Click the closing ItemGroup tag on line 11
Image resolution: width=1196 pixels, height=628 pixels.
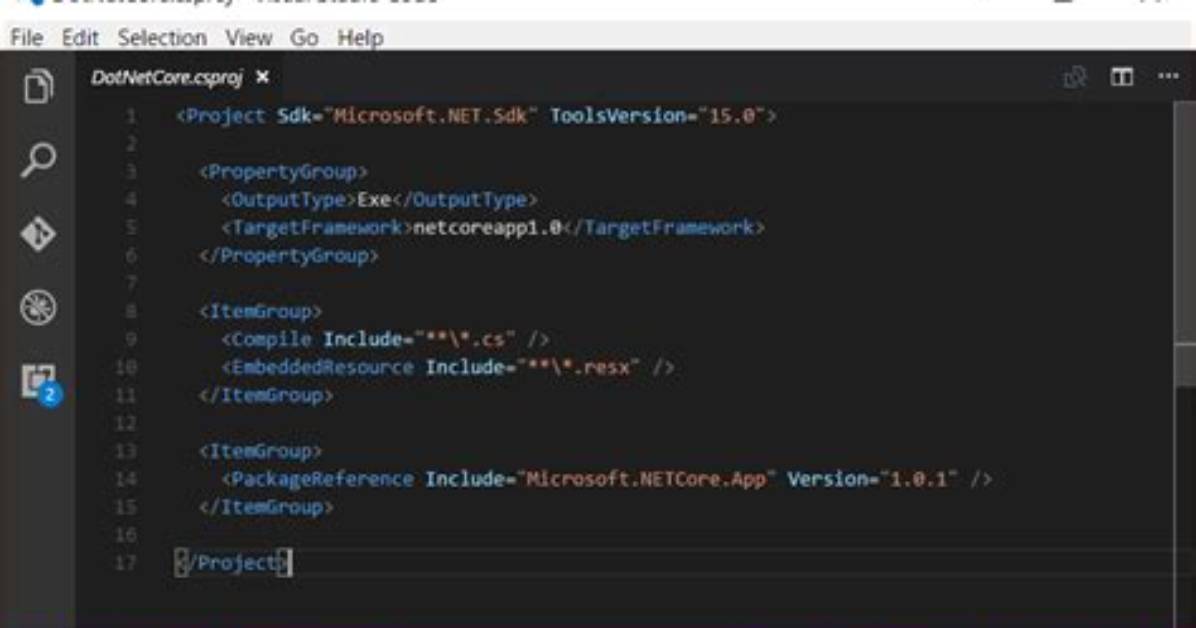[265, 395]
